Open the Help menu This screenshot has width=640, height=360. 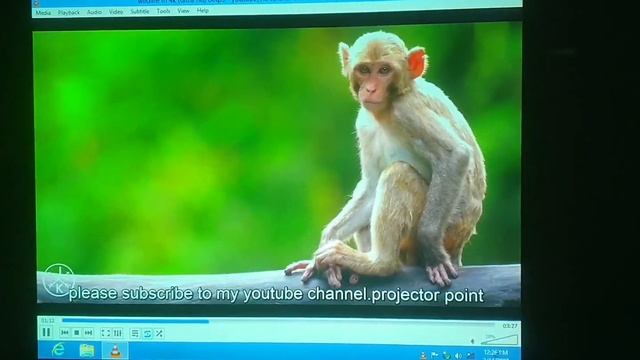click(202, 11)
